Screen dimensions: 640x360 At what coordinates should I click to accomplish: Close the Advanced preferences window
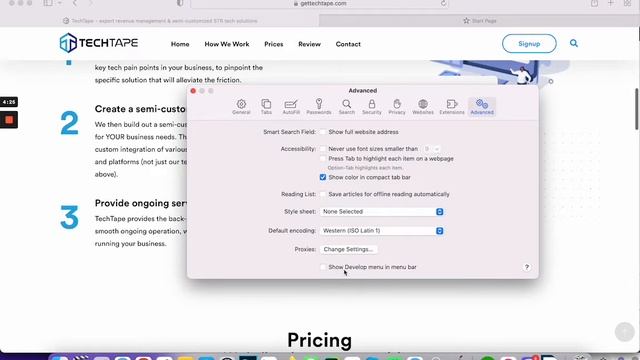coord(193,91)
